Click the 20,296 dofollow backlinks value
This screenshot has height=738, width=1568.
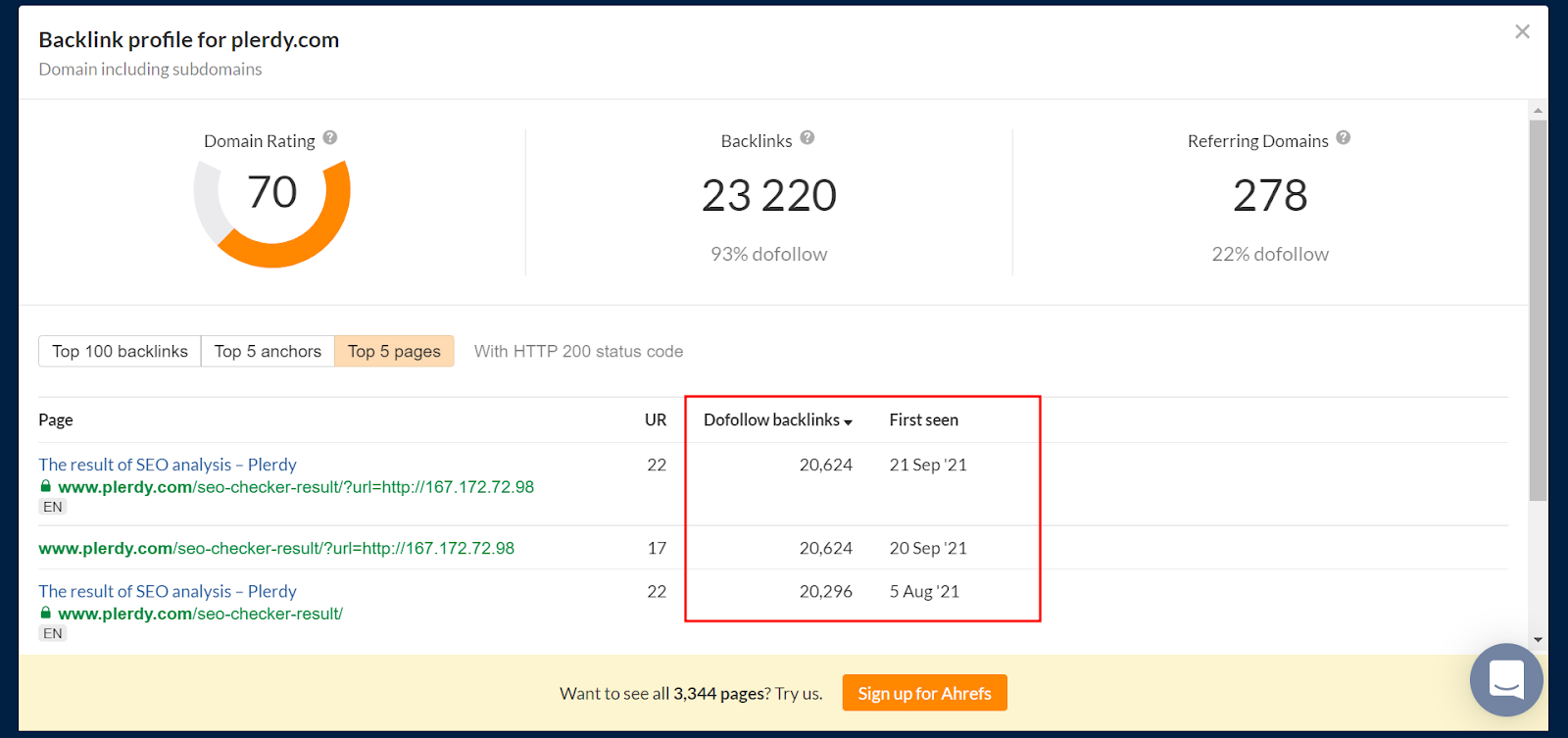826,591
